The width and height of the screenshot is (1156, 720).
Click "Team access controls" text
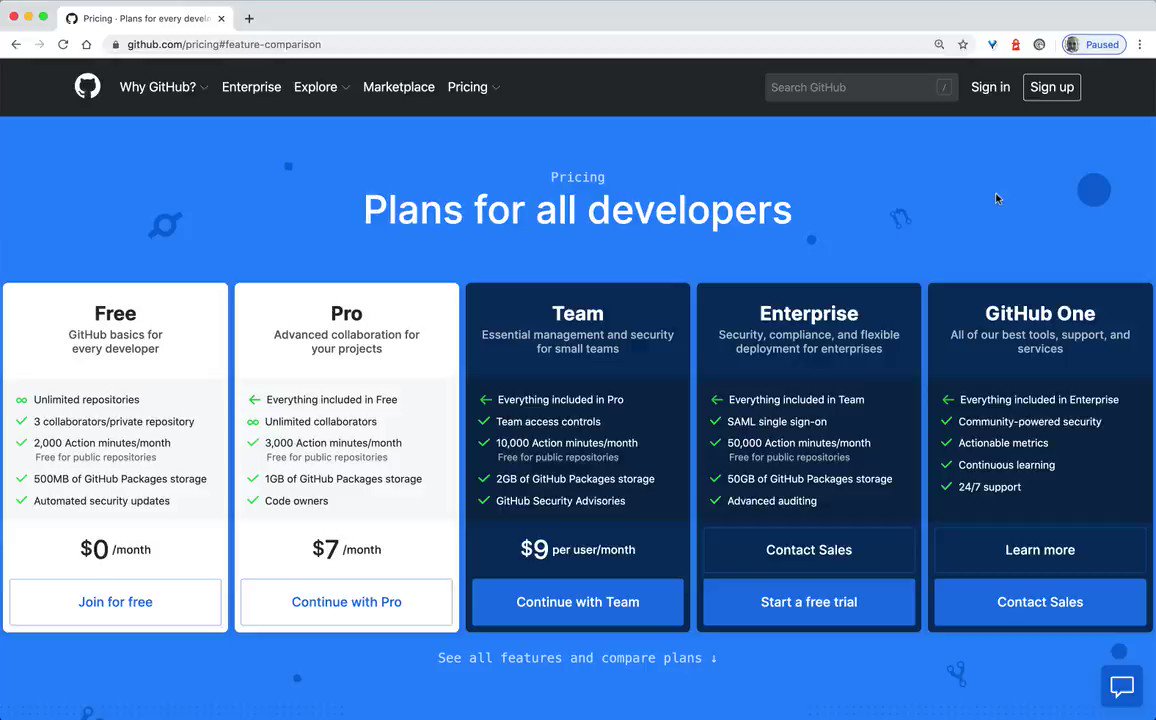point(549,422)
